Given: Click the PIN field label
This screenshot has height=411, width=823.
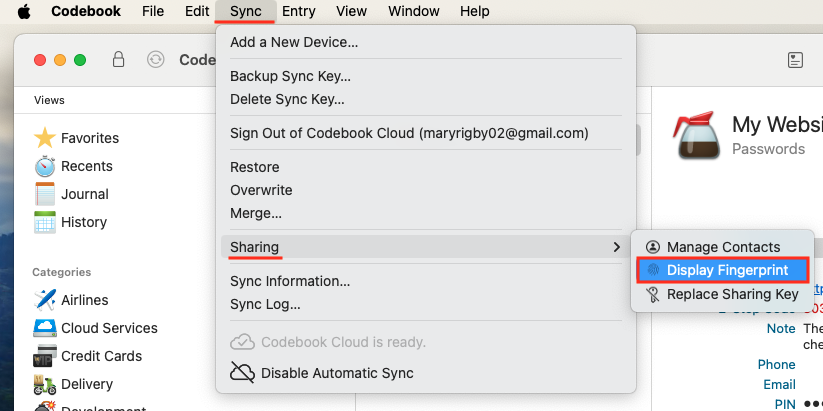Looking at the screenshot, I should pos(785,405).
